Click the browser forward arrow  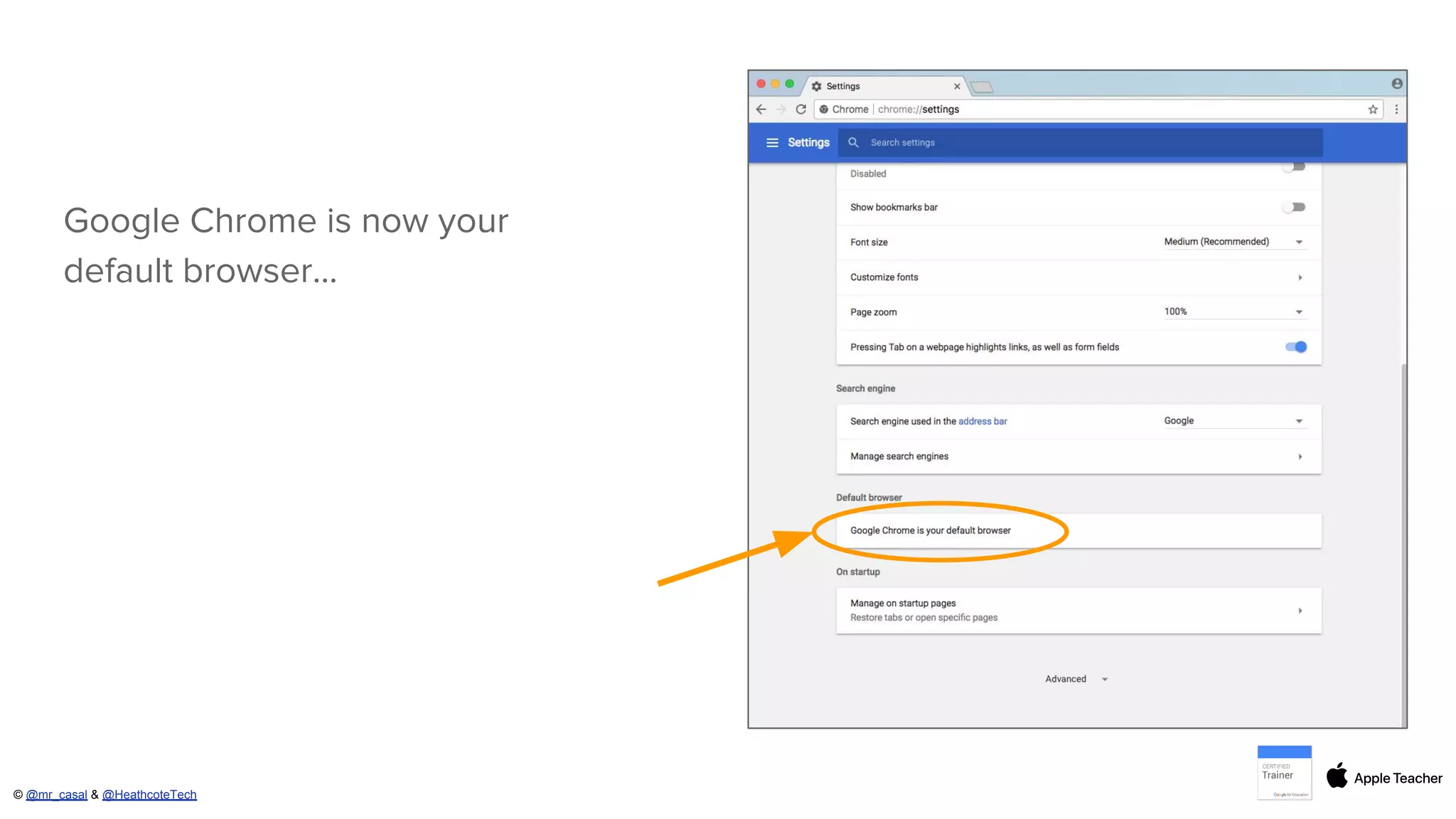point(781,109)
